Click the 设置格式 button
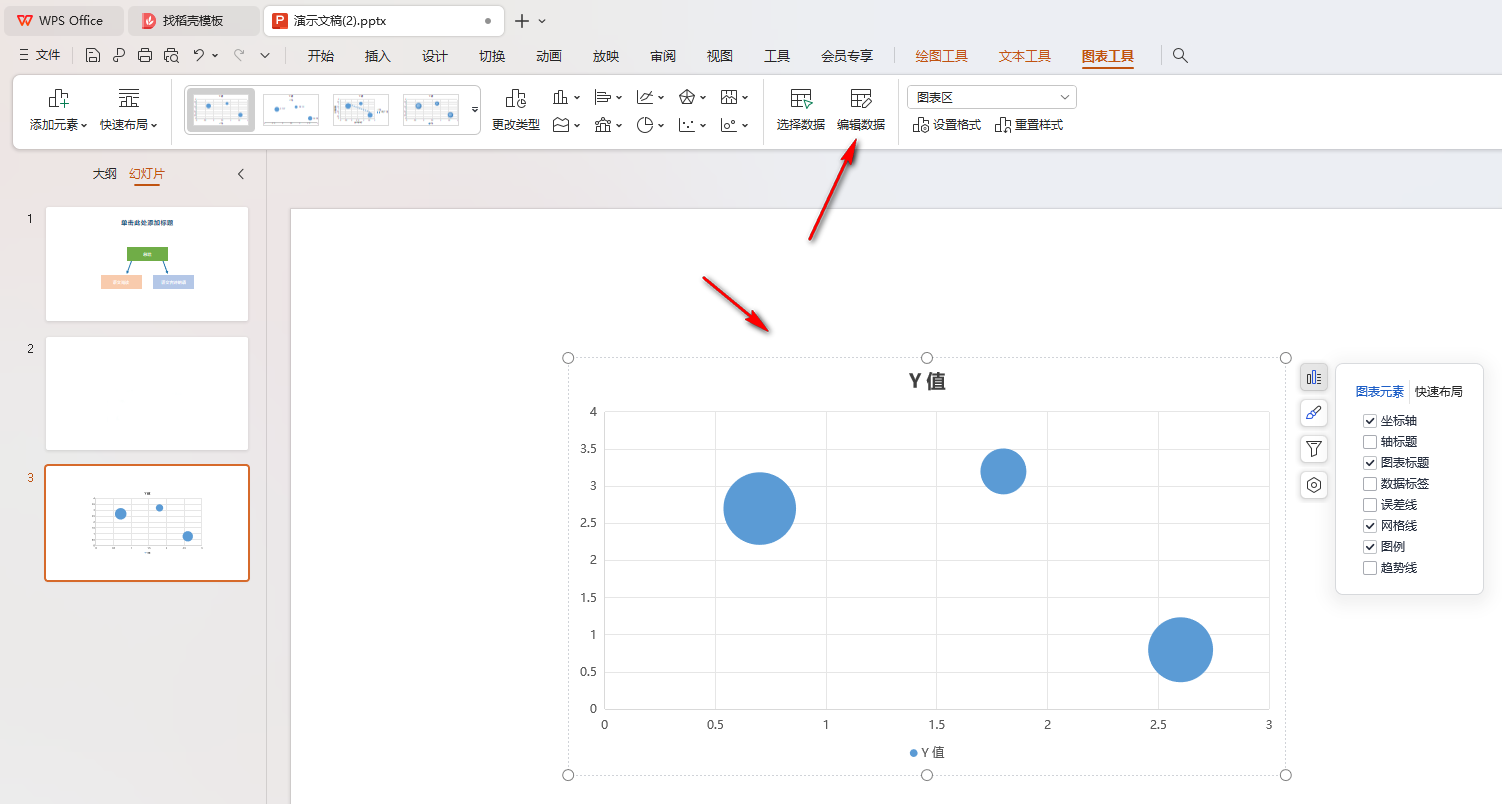The width and height of the screenshot is (1502, 804). 947,125
